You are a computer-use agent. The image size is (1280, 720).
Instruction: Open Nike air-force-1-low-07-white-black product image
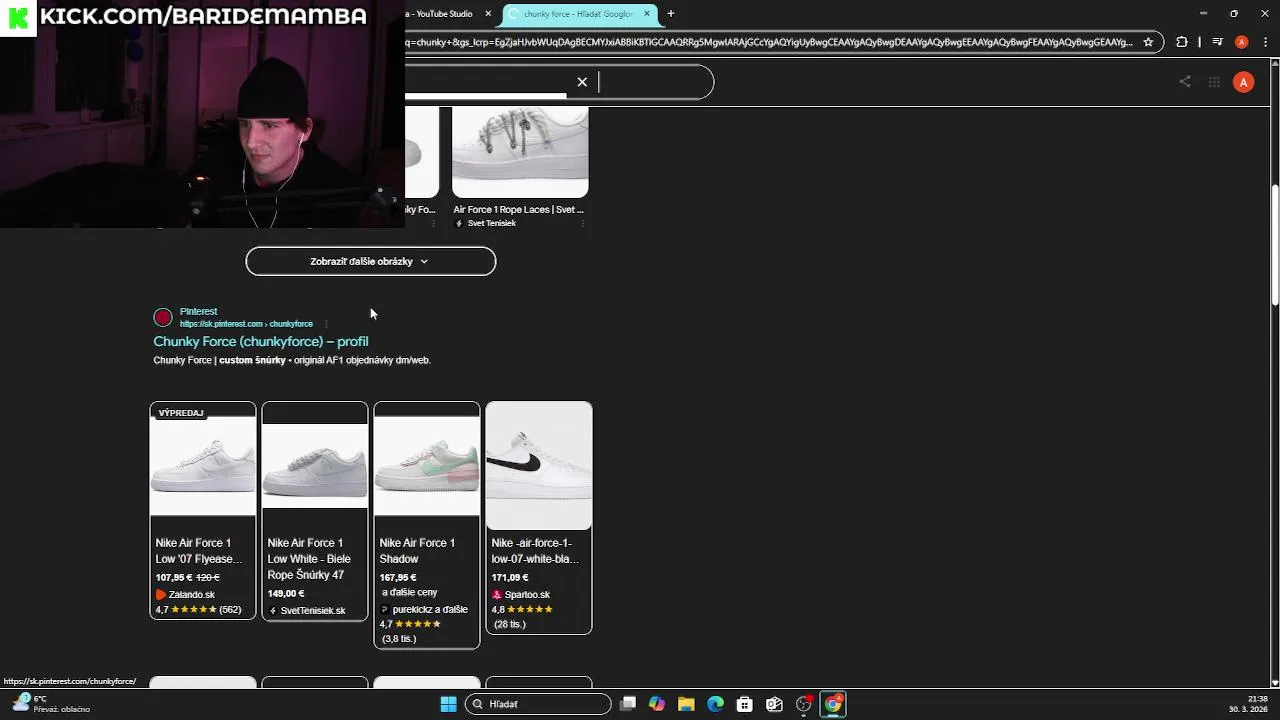tap(539, 466)
